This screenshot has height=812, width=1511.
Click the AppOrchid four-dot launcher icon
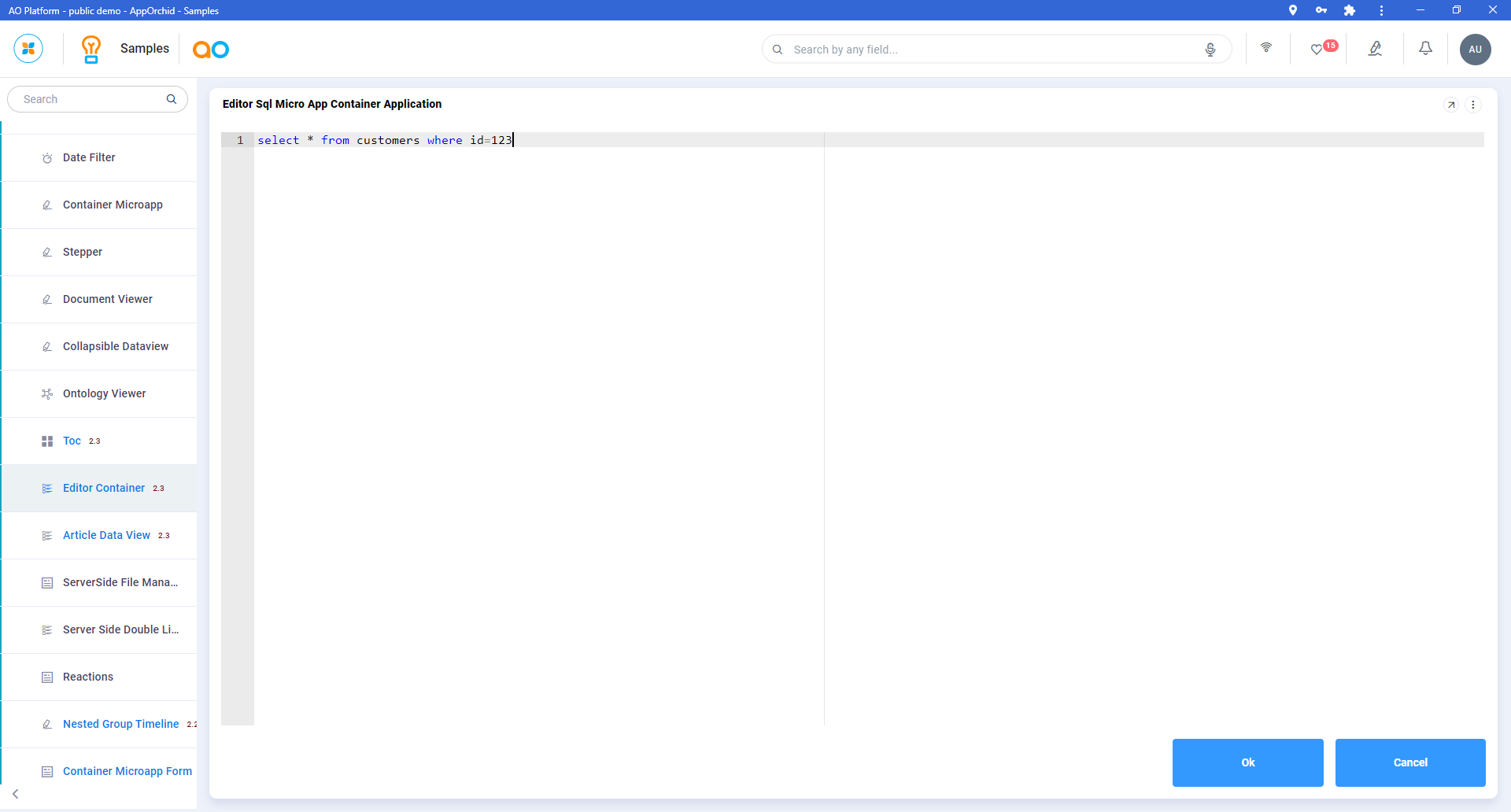coord(28,49)
